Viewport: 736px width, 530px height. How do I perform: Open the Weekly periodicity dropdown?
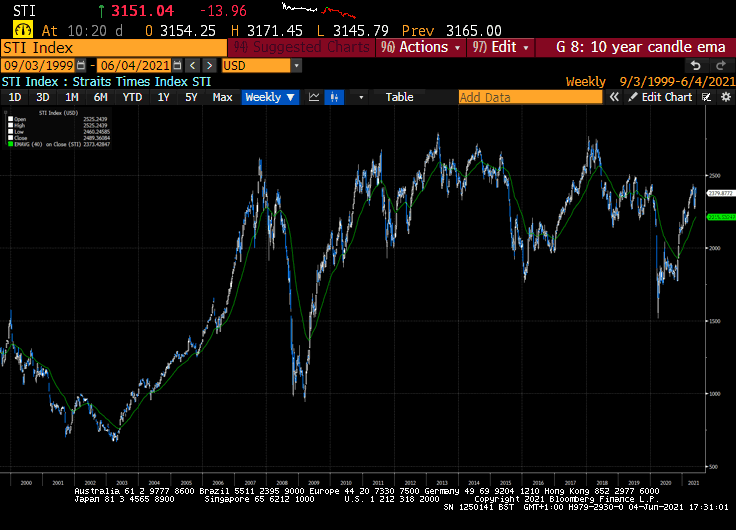[x=270, y=97]
